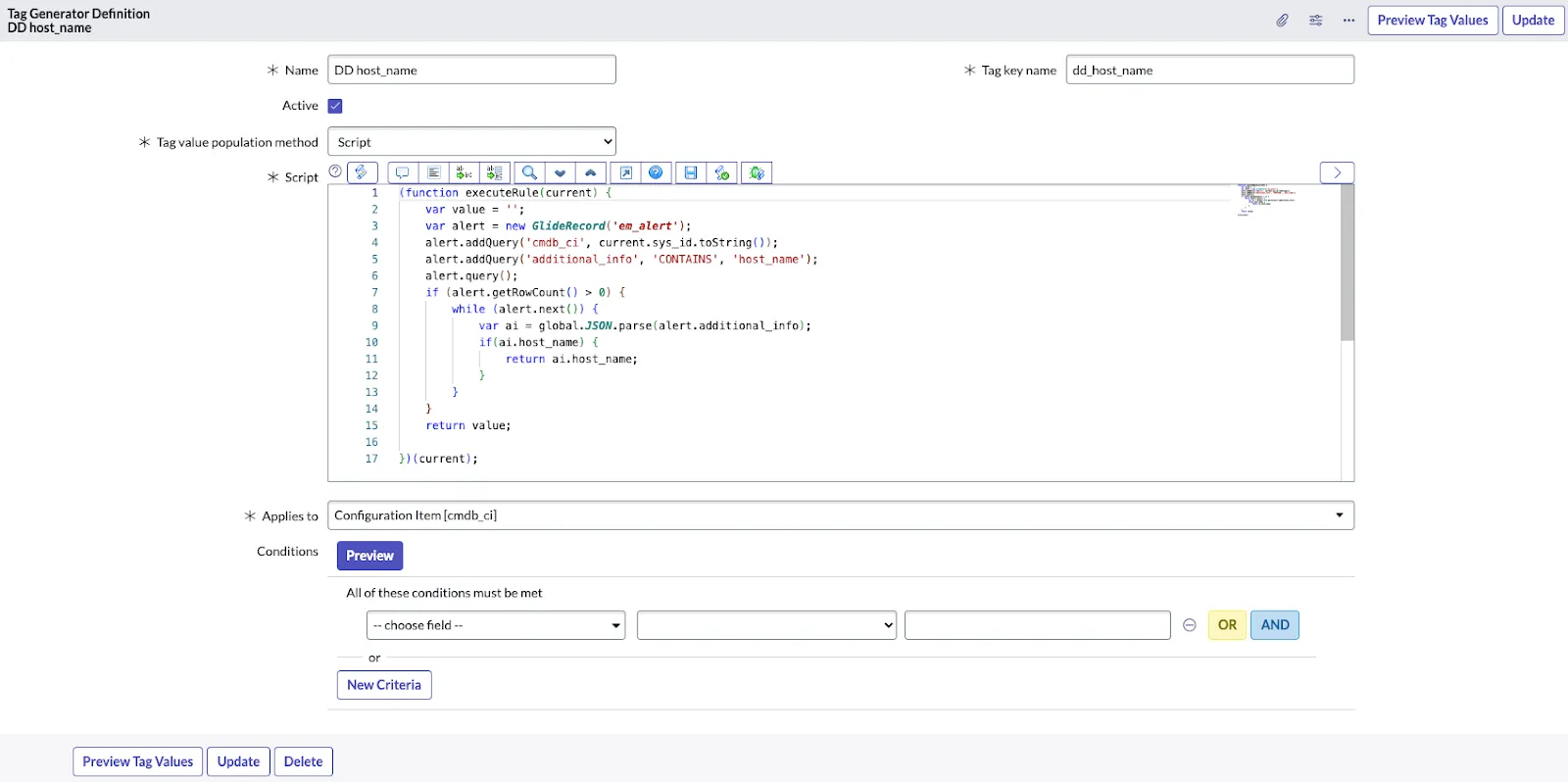1568x782 pixels.
Task: Open the Applies to table dropdown
Action: (x=841, y=515)
